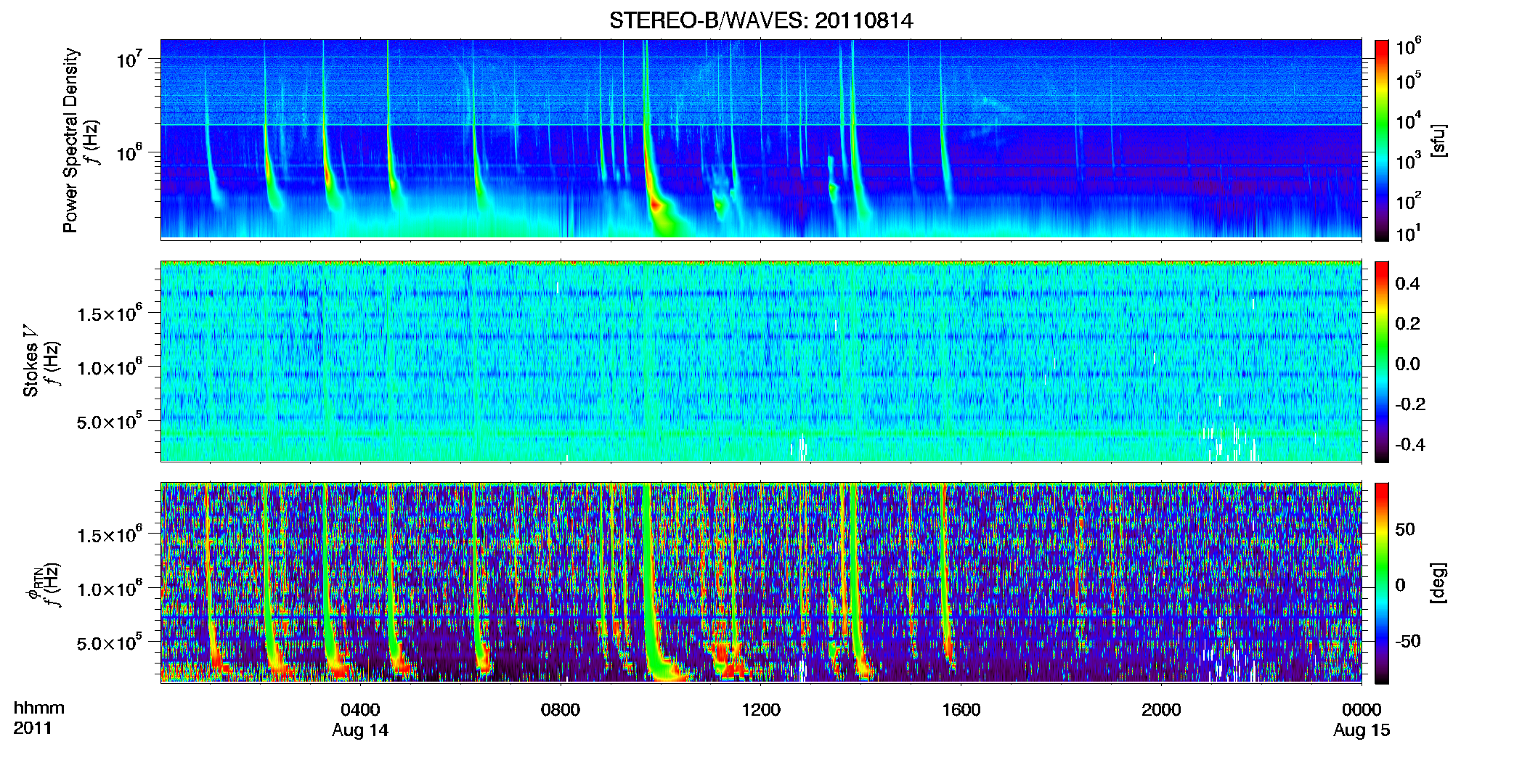
Task: Click the 10^5 value on the sfu color bar
Action: (1409, 80)
